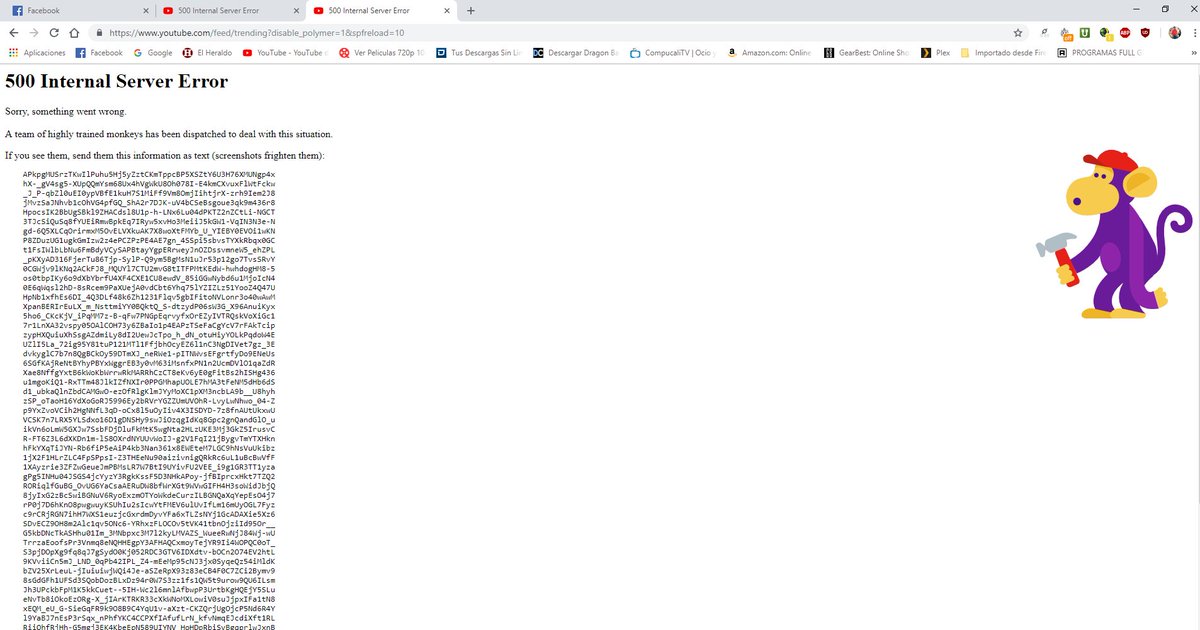This screenshot has height=630, width=1200.
Task: Minimize the Chrome window
Action: tap(1137, 9)
